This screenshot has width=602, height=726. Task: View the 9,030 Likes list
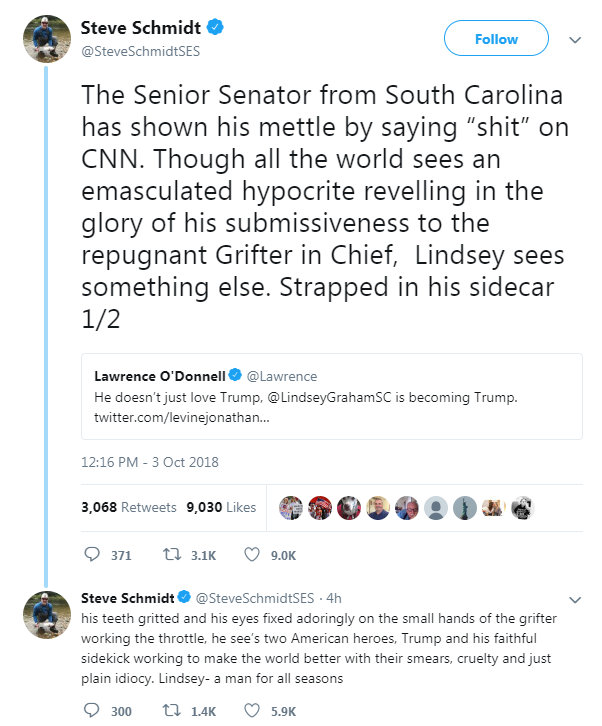pos(221,507)
